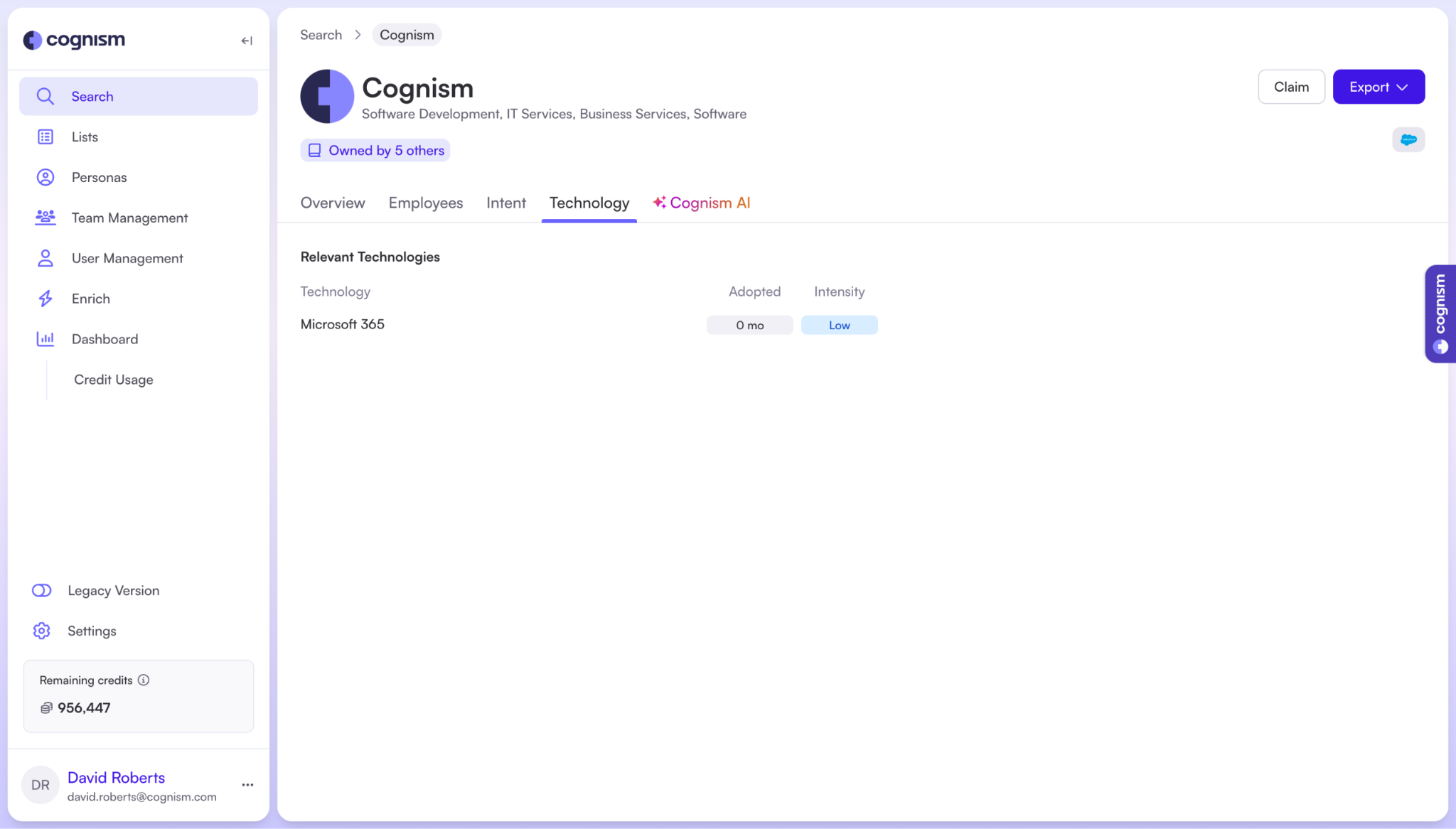The height and width of the screenshot is (829, 1456).
Task: Open the Lists sidebar icon
Action: pos(45,137)
